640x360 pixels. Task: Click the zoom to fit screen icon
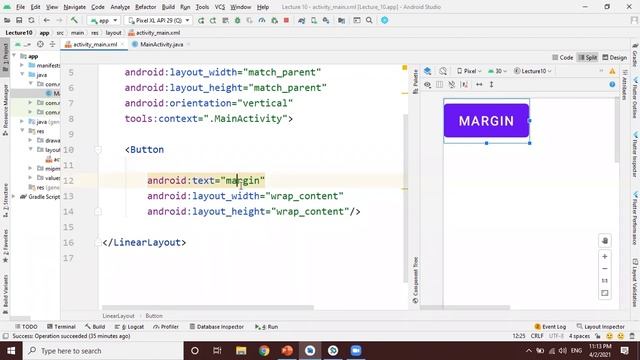point(605,293)
